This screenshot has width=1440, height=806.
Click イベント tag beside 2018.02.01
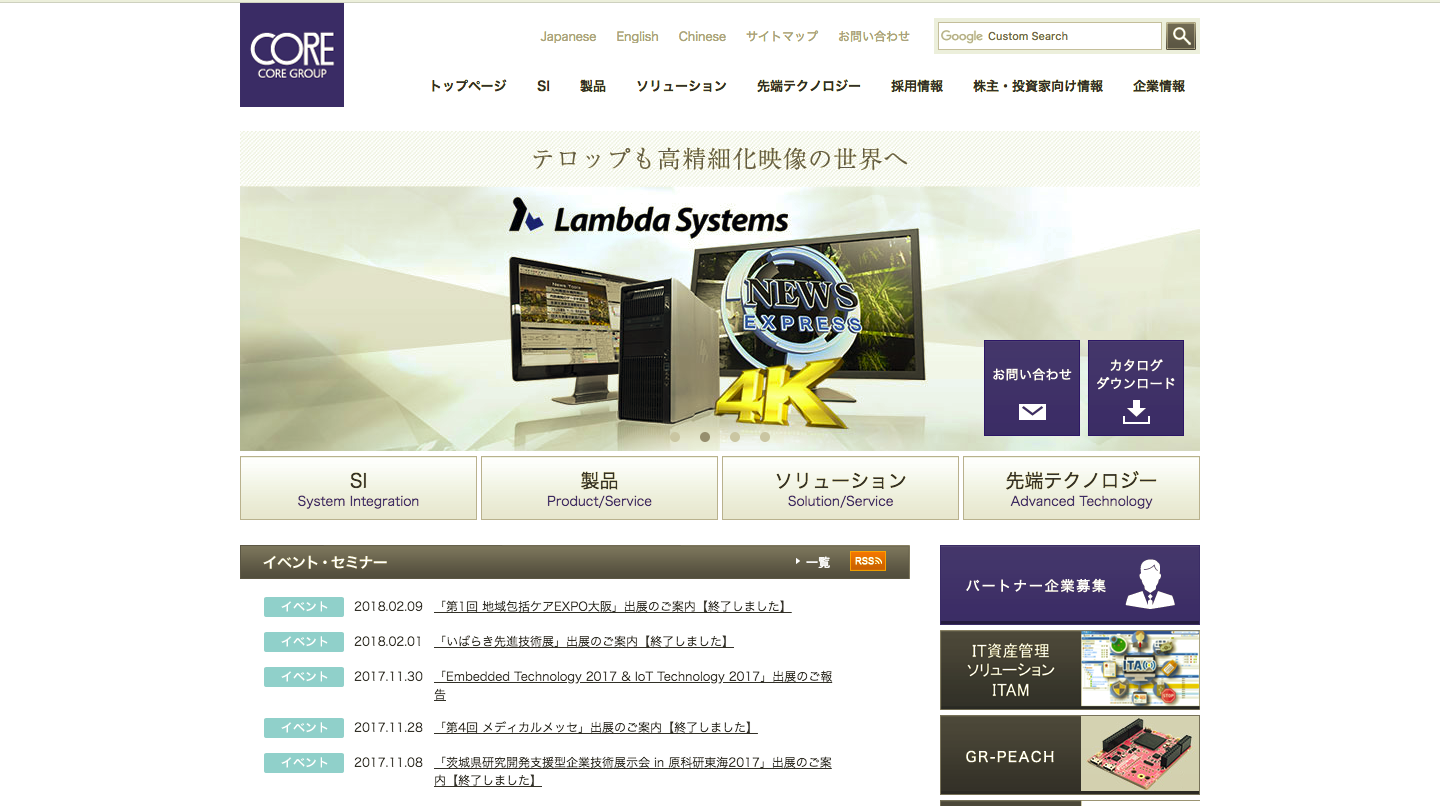tap(304, 642)
